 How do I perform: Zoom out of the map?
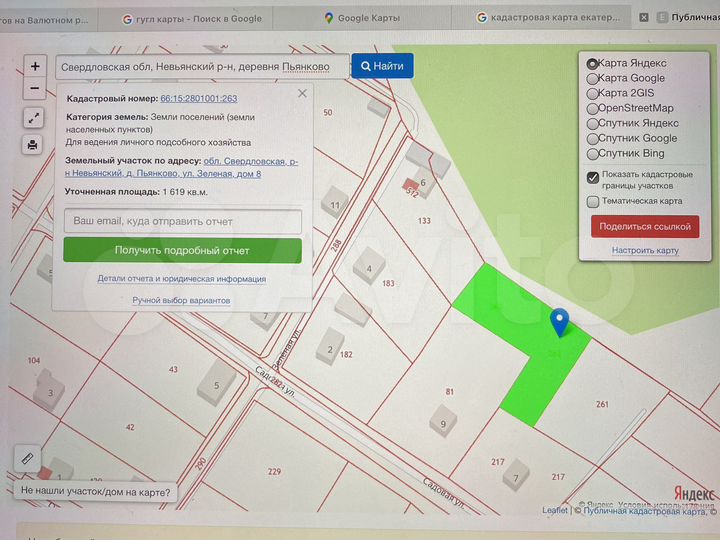[x=35, y=88]
